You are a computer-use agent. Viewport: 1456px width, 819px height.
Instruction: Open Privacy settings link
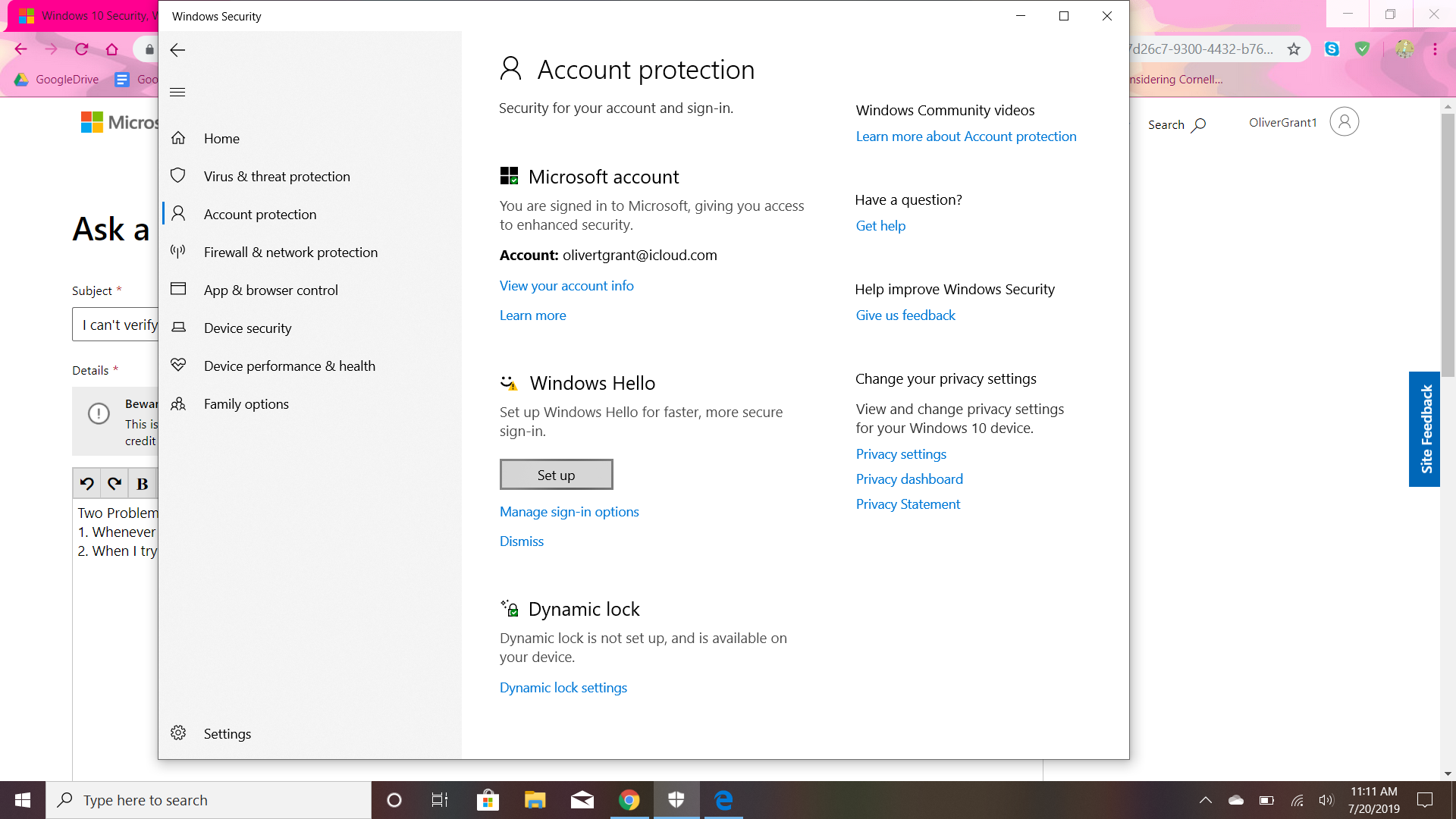[901, 454]
